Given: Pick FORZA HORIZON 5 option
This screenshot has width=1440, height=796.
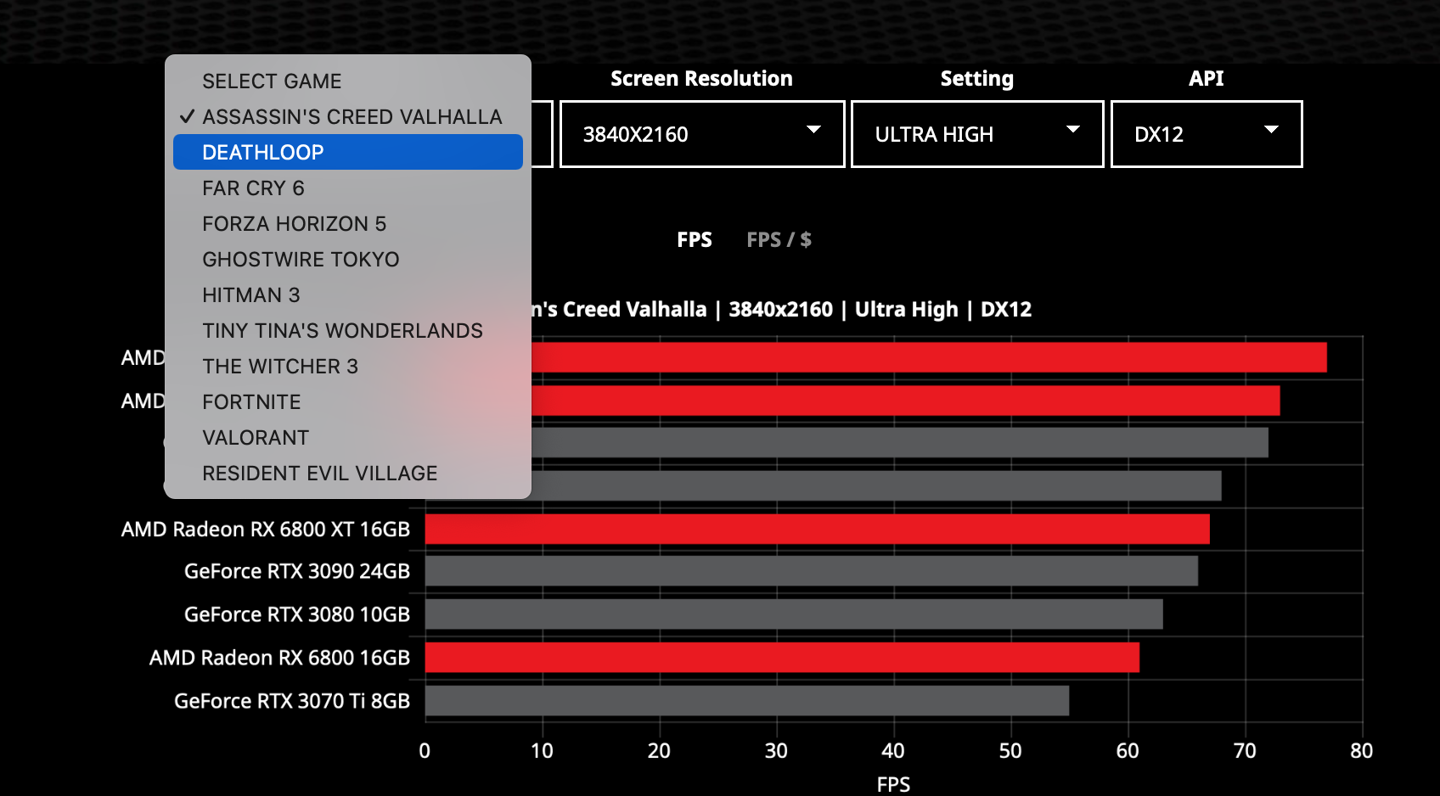Looking at the screenshot, I should [x=347, y=224].
